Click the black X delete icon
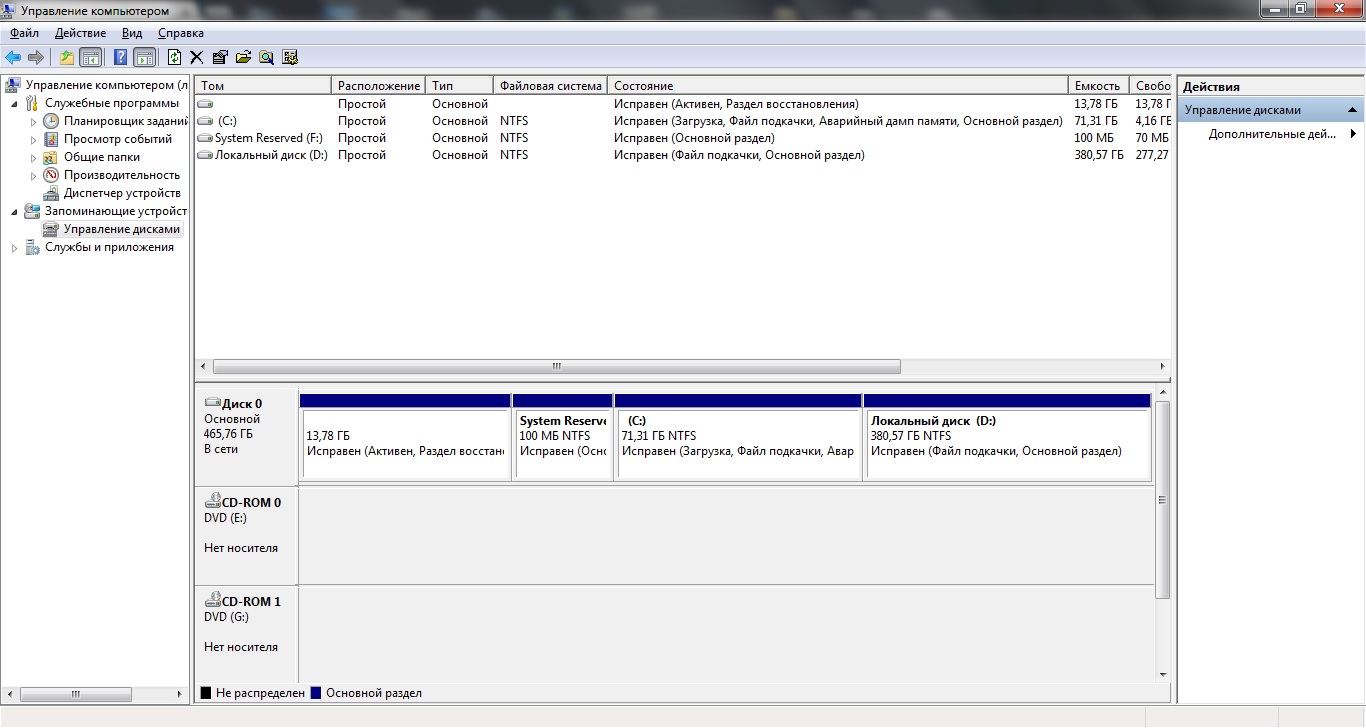1366x728 pixels. click(x=197, y=57)
